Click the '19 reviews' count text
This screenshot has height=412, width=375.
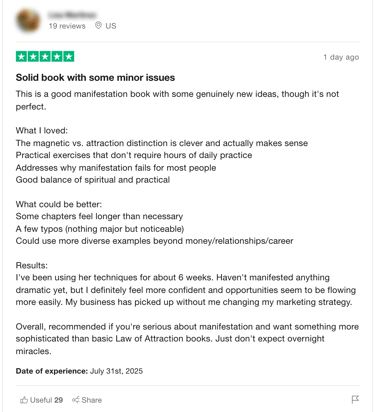point(67,26)
